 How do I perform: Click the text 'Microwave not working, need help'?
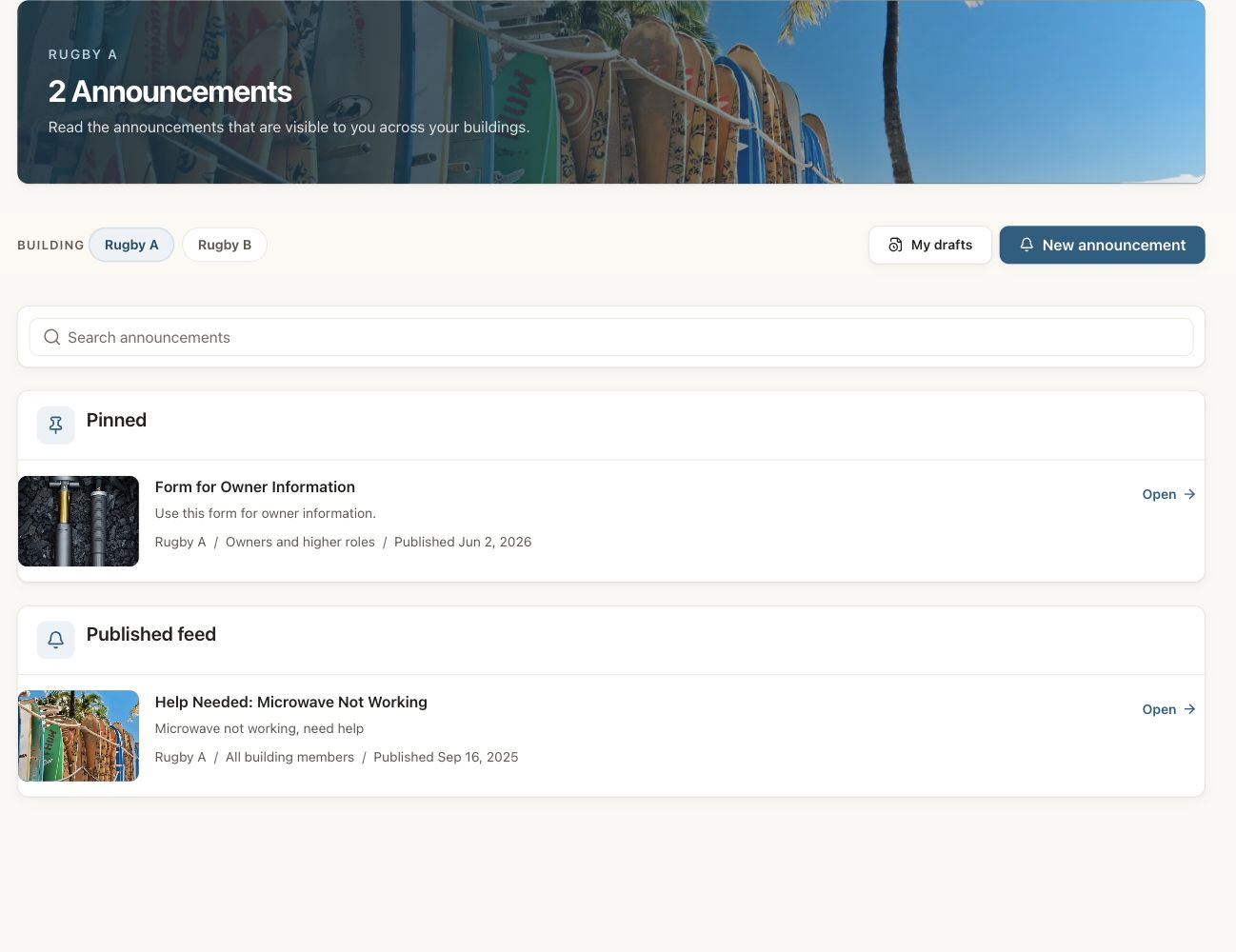pyautogui.click(x=259, y=728)
